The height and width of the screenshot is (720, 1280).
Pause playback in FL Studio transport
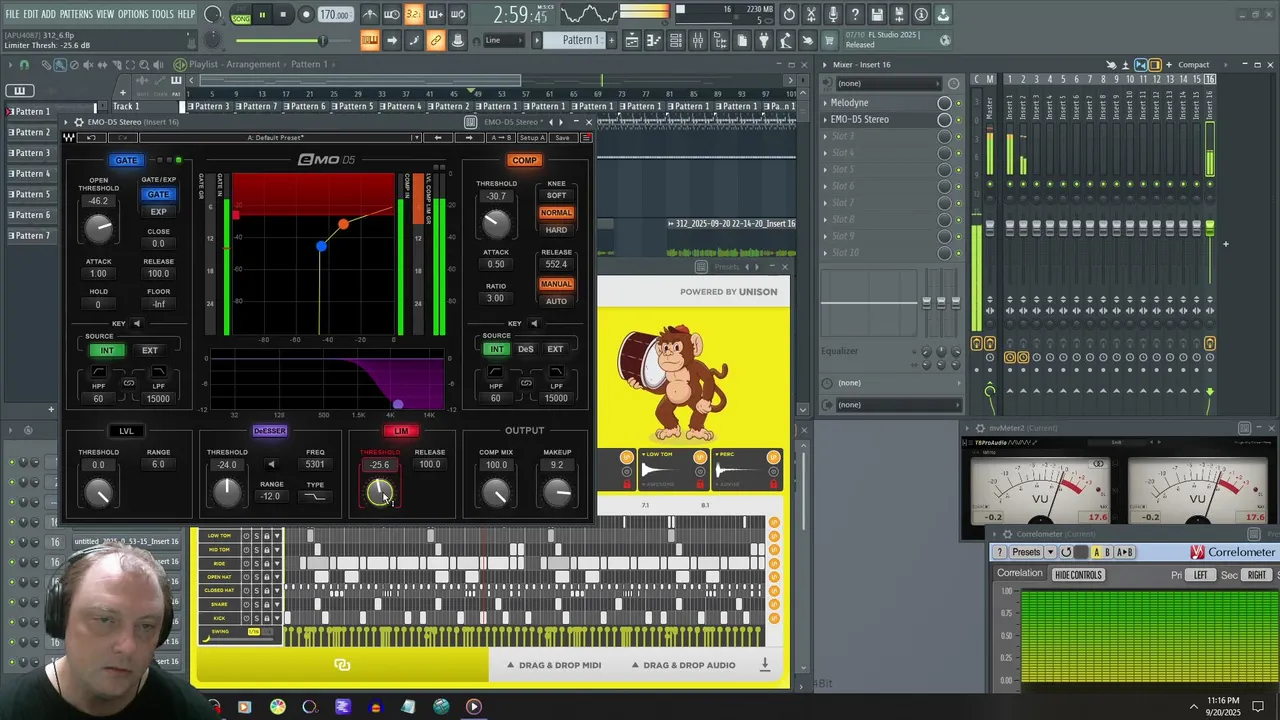(x=262, y=15)
